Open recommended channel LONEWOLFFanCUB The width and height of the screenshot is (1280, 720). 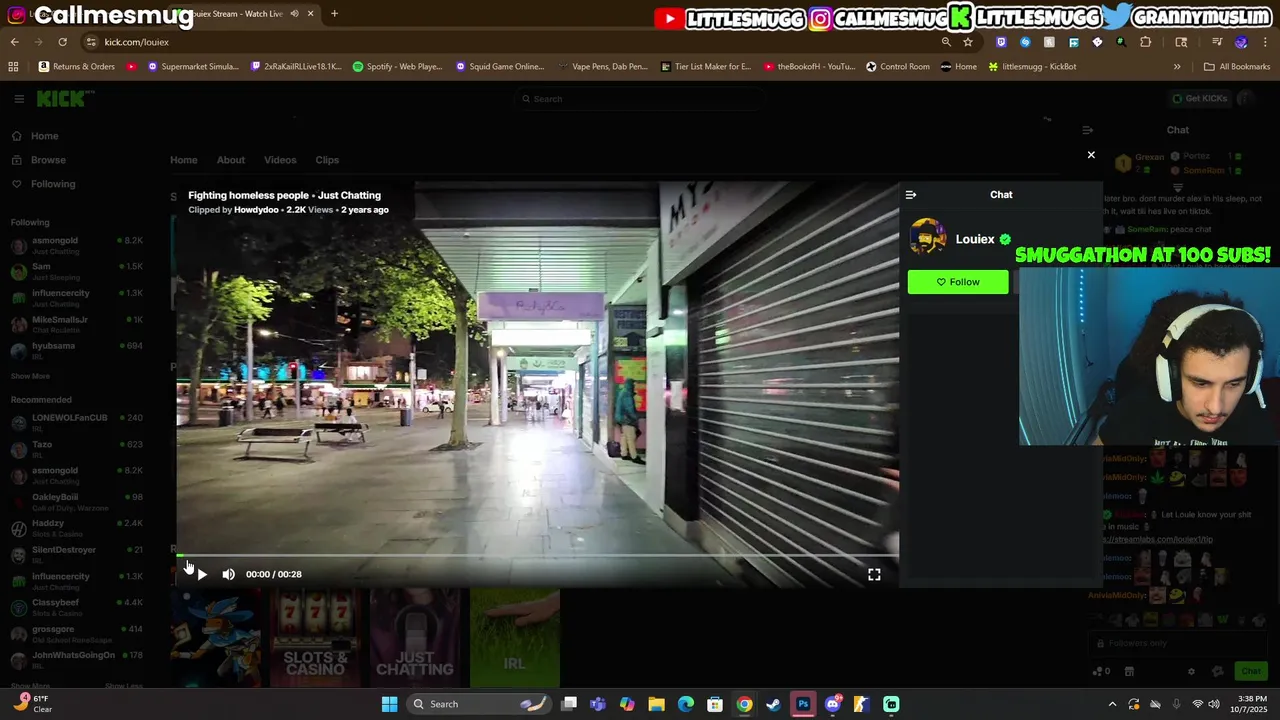coord(78,422)
